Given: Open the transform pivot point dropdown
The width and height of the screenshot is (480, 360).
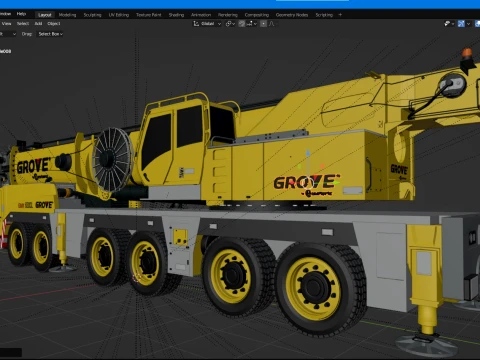Looking at the screenshot, I should tap(230, 24).
